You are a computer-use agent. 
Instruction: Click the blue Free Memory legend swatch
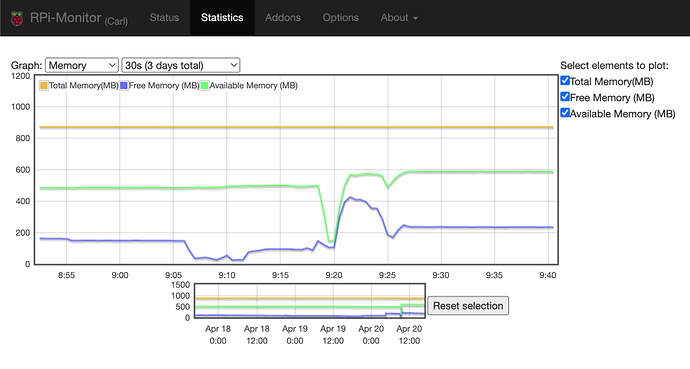tap(124, 85)
